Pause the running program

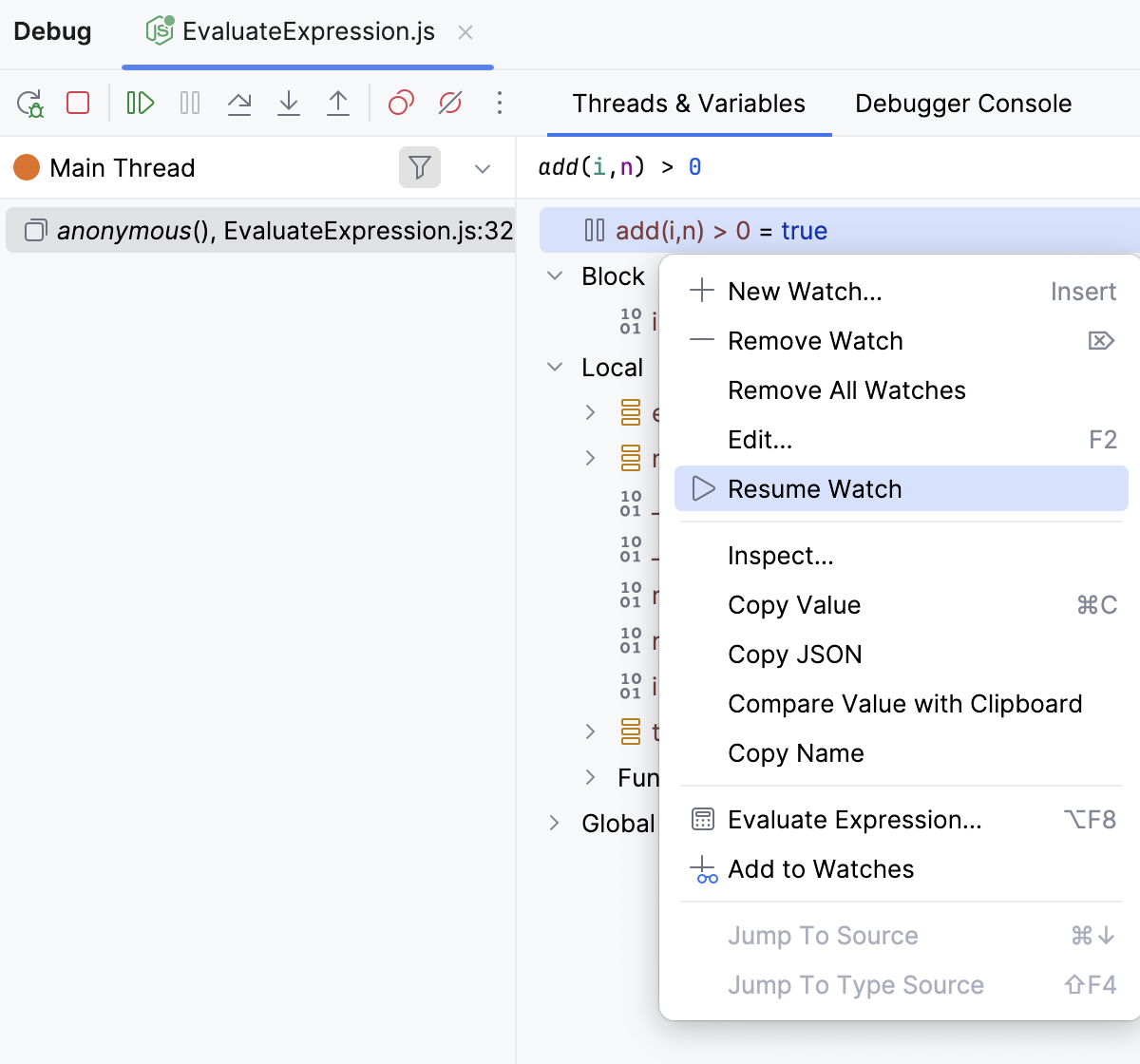189,103
